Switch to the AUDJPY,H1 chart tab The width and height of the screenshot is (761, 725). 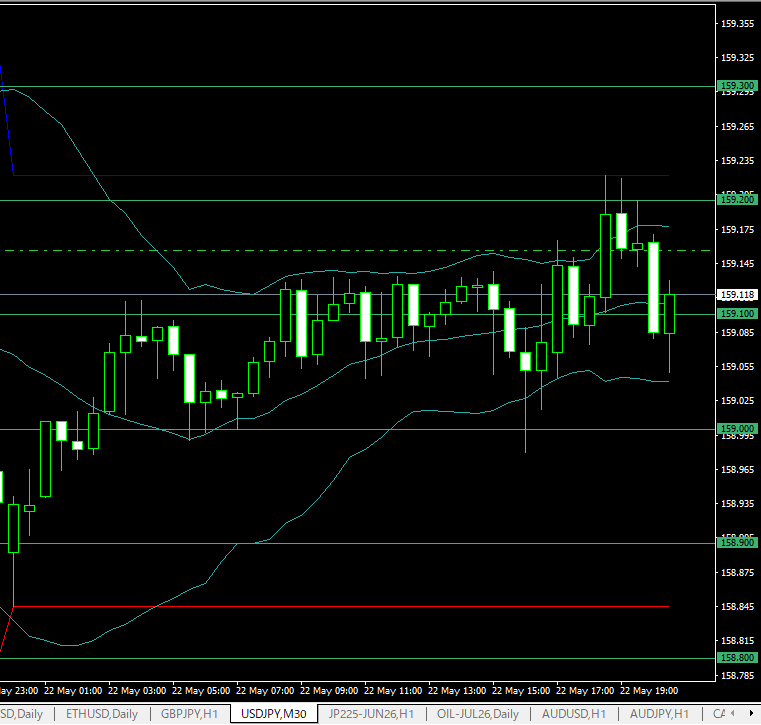[x=659, y=714]
